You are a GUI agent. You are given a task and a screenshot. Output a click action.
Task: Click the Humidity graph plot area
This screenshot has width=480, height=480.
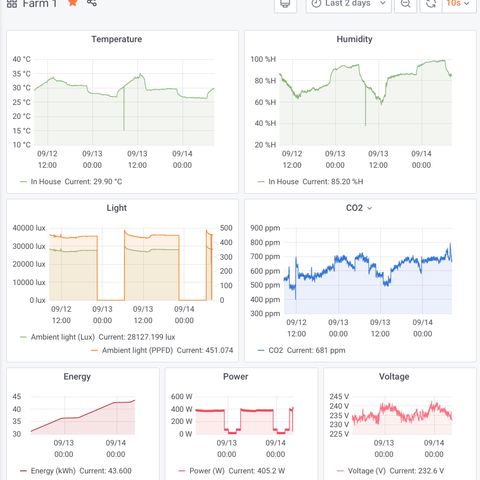[x=366, y=102]
